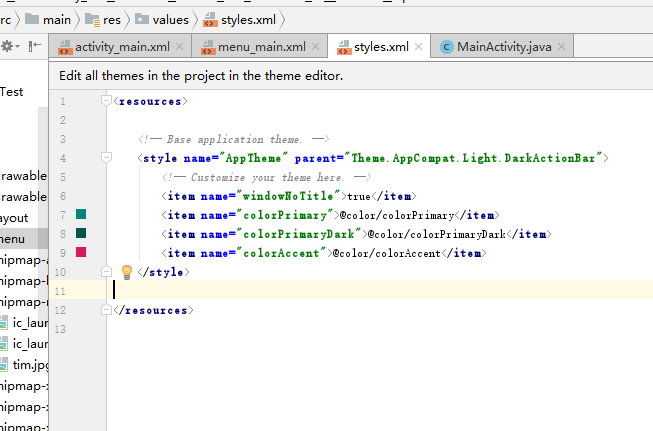Screen dimensions: 653x431
Task: Click the theme editor link text
Action: pyautogui.click(x=201, y=76)
